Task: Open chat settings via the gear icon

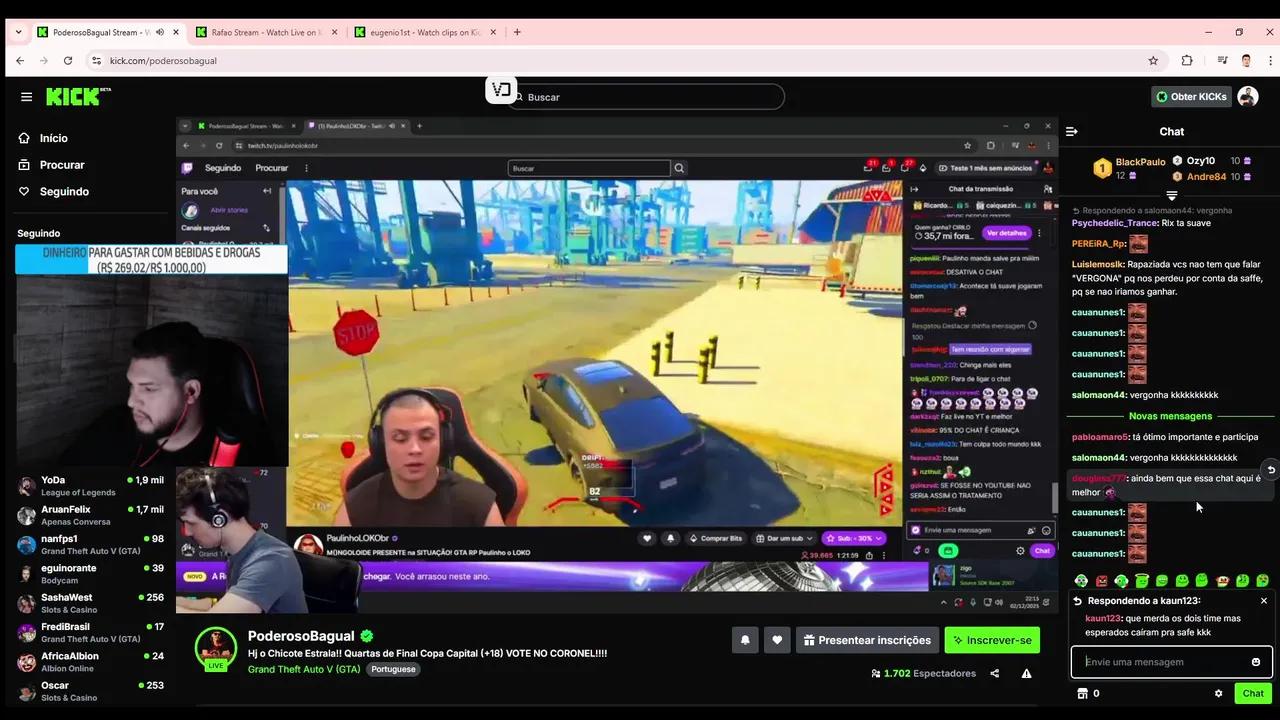Action: click(1218, 693)
